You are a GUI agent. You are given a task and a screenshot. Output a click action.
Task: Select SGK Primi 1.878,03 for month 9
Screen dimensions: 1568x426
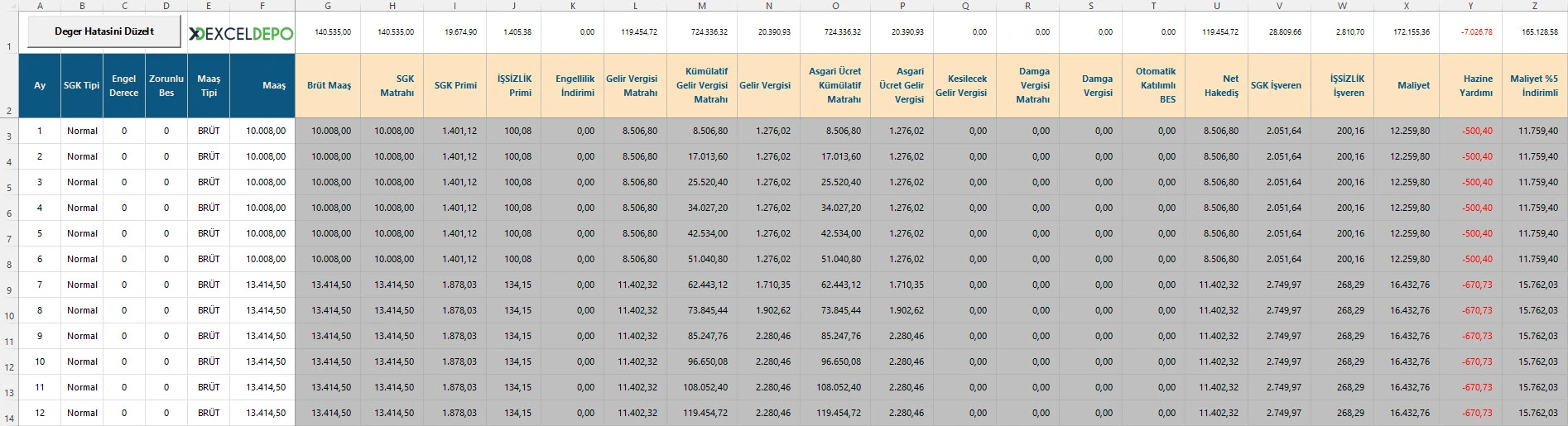455,336
